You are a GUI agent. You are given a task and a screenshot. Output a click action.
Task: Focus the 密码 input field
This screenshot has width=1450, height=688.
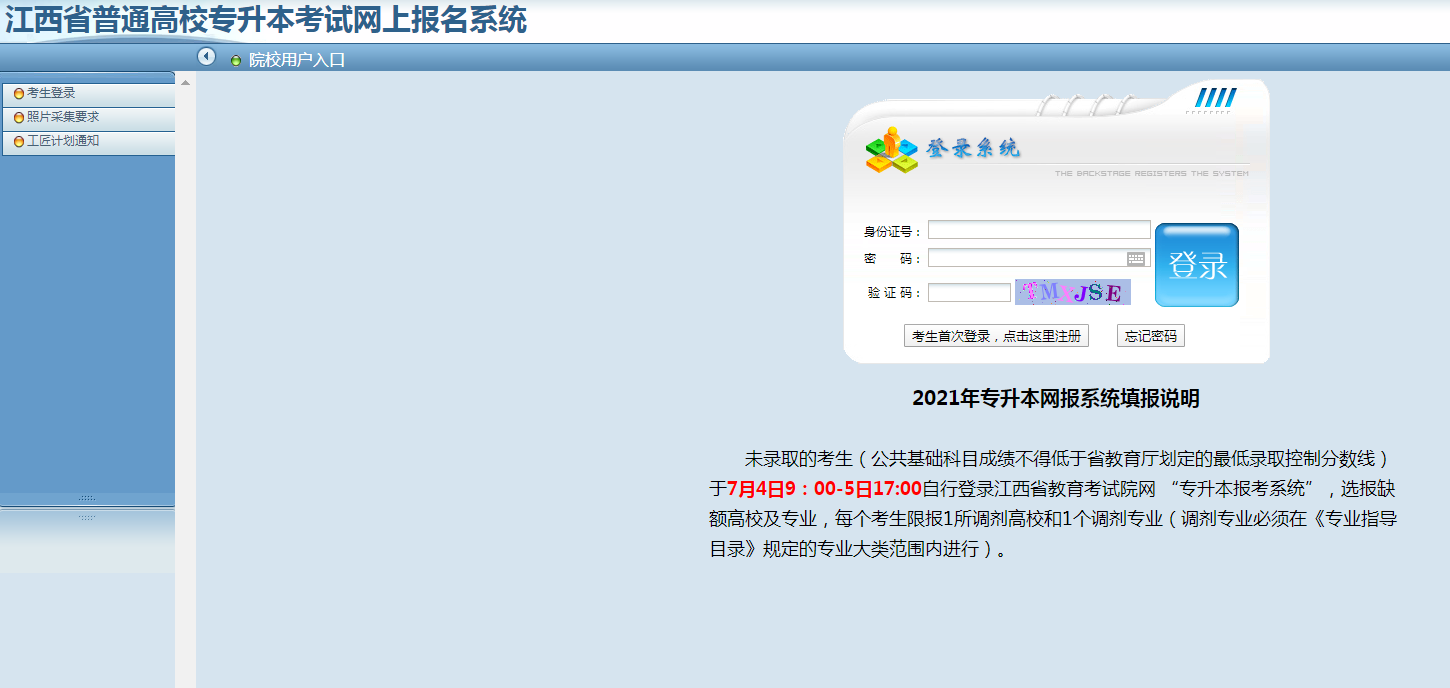(1026, 258)
